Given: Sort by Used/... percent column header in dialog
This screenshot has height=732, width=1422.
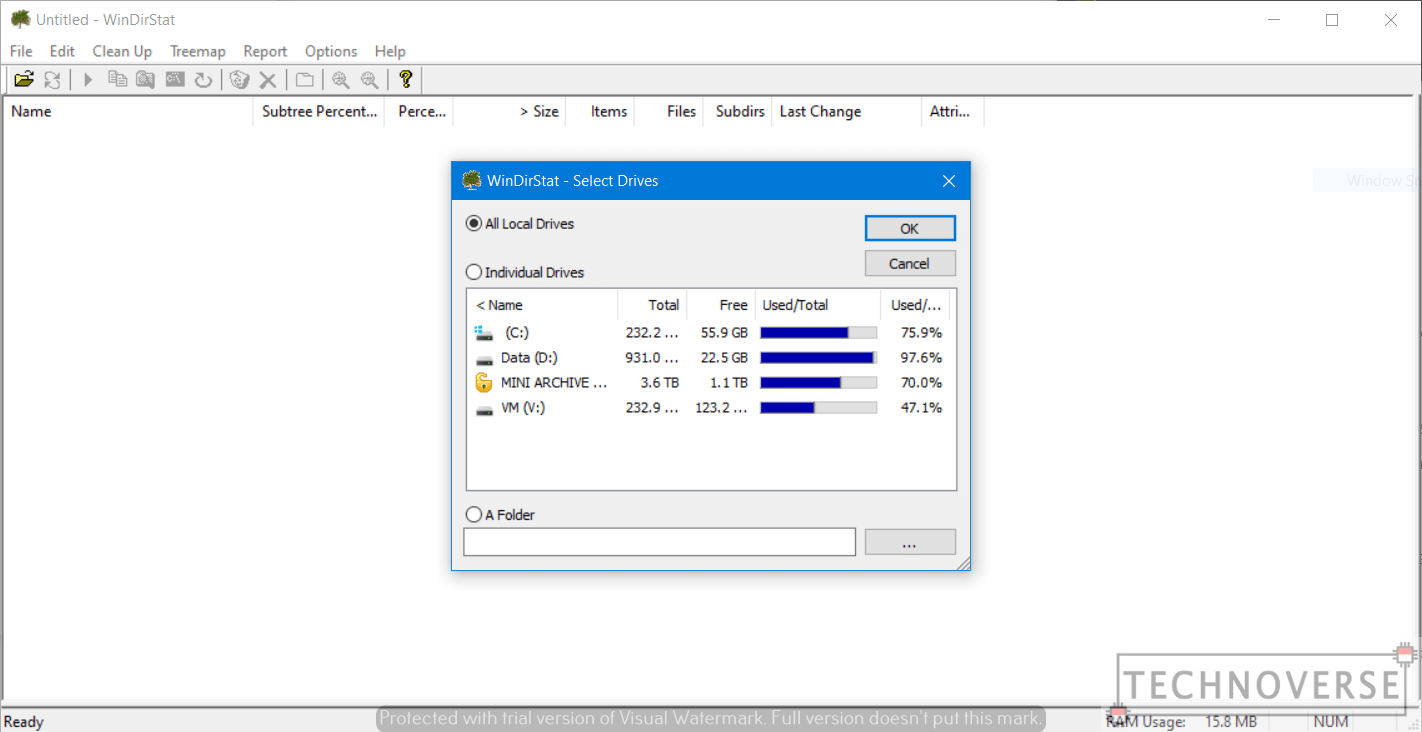Looking at the screenshot, I should [x=915, y=305].
